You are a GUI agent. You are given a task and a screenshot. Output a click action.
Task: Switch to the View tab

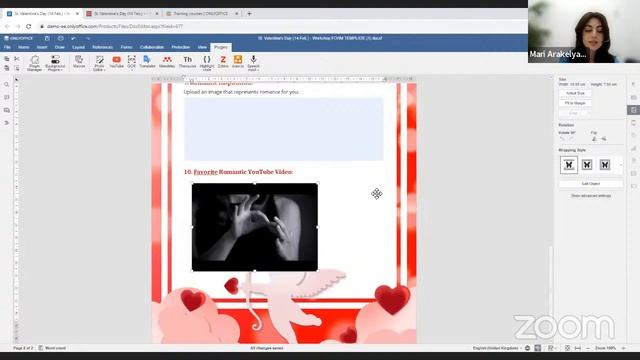pyautogui.click(x=202, y=47)
